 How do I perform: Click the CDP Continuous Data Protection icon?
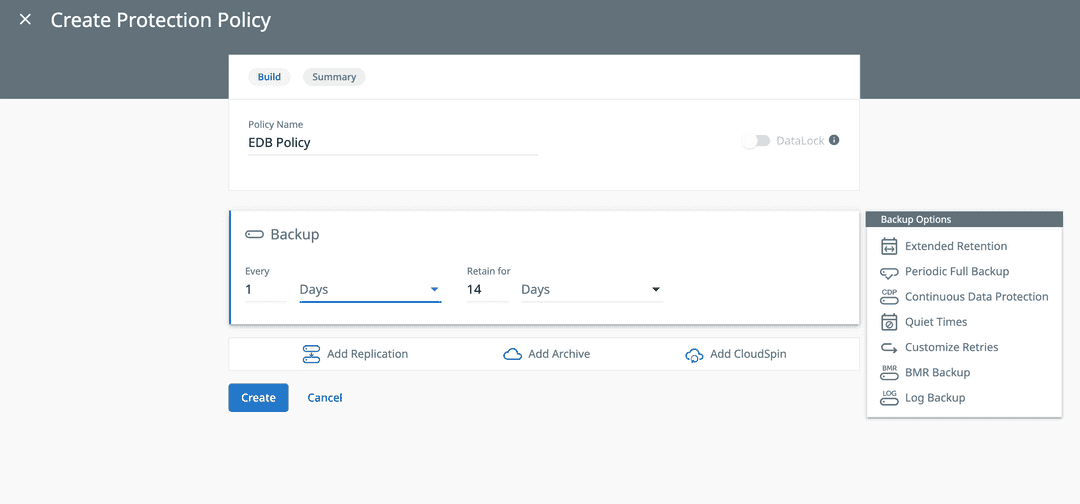[889, 297]
